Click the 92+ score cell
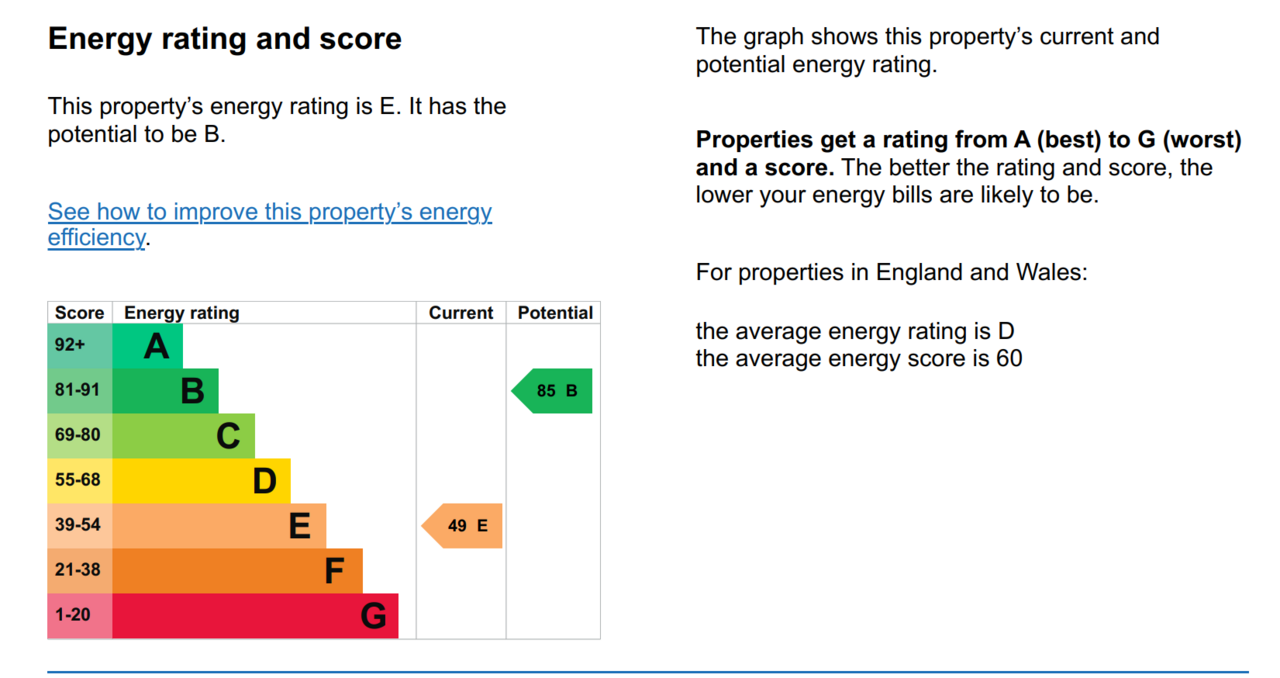 click(x=80, y=346)
